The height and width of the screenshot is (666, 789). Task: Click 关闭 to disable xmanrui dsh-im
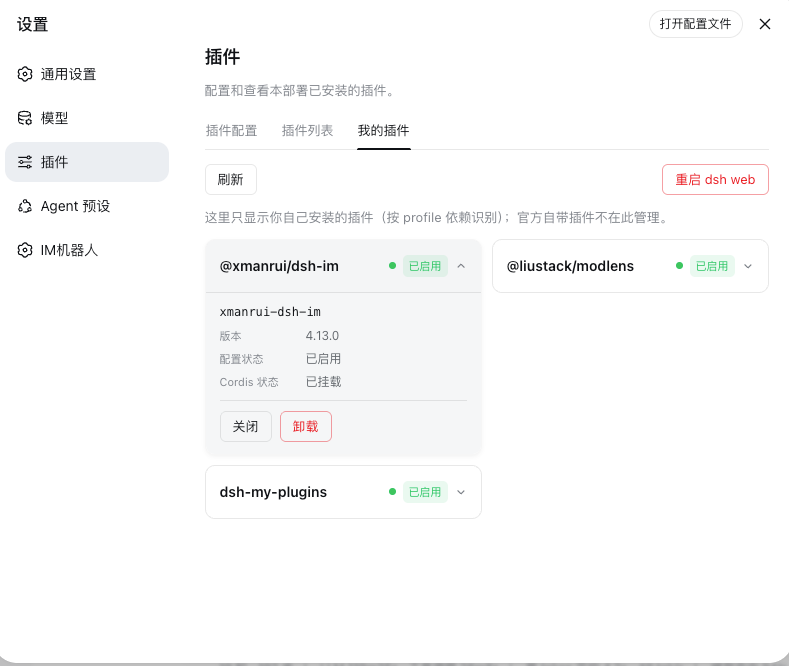[x=246, y=427]
